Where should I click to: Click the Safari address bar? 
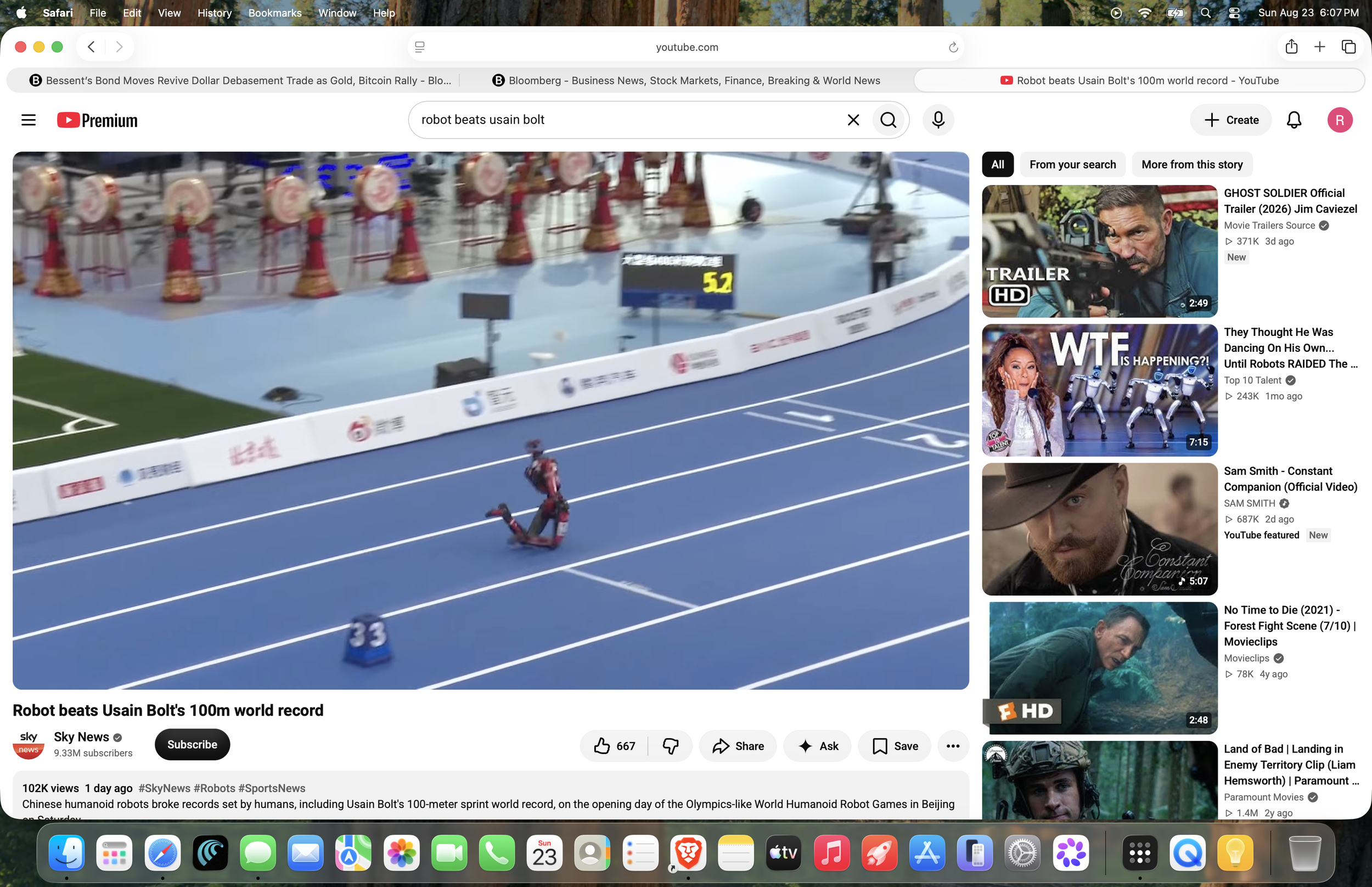(x=687, y=47)
